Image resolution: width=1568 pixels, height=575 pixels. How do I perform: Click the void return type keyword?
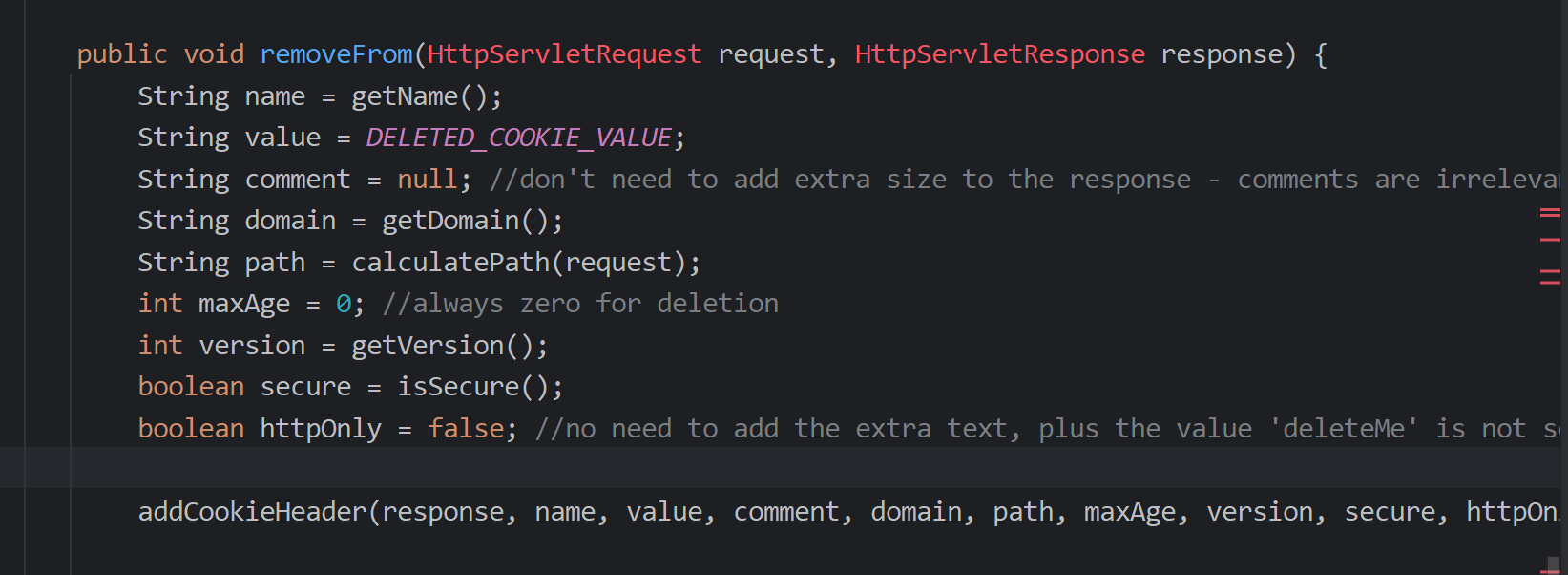(214, 54)
